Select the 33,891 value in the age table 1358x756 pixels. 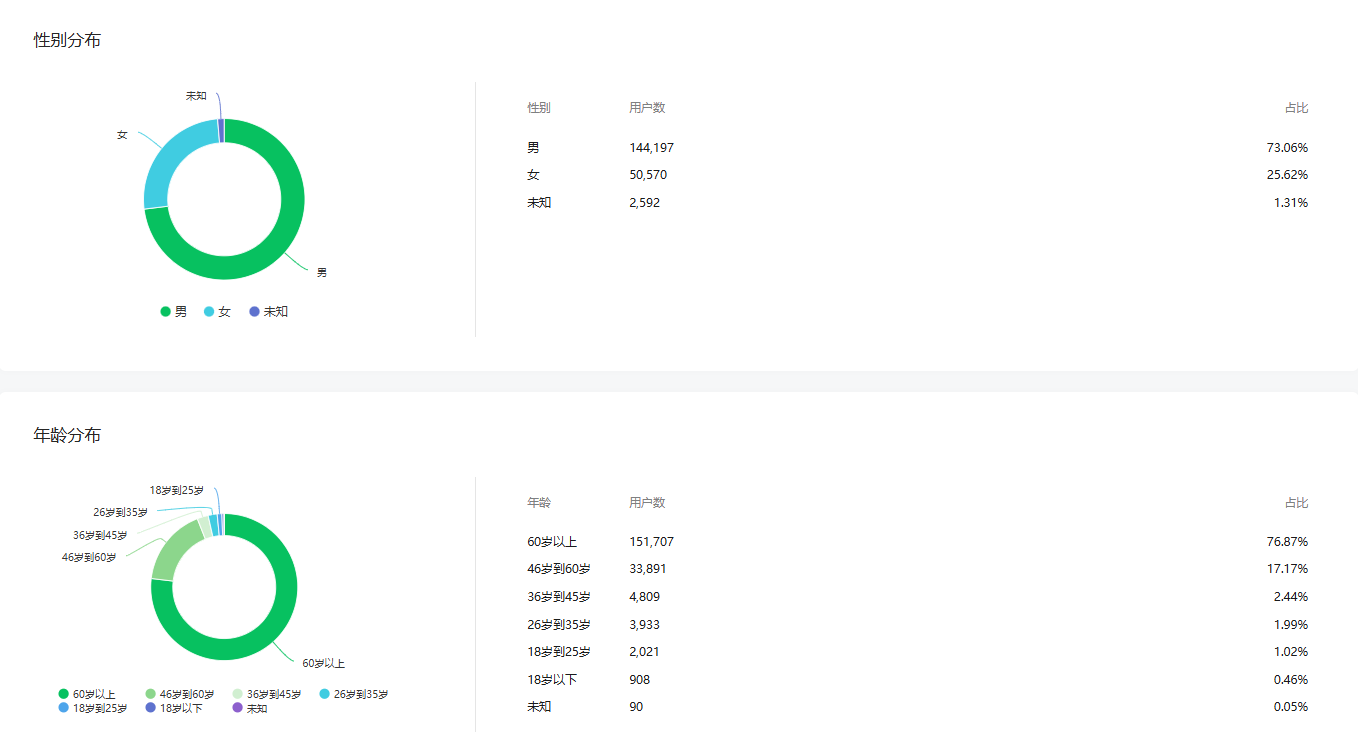point(647,569)
